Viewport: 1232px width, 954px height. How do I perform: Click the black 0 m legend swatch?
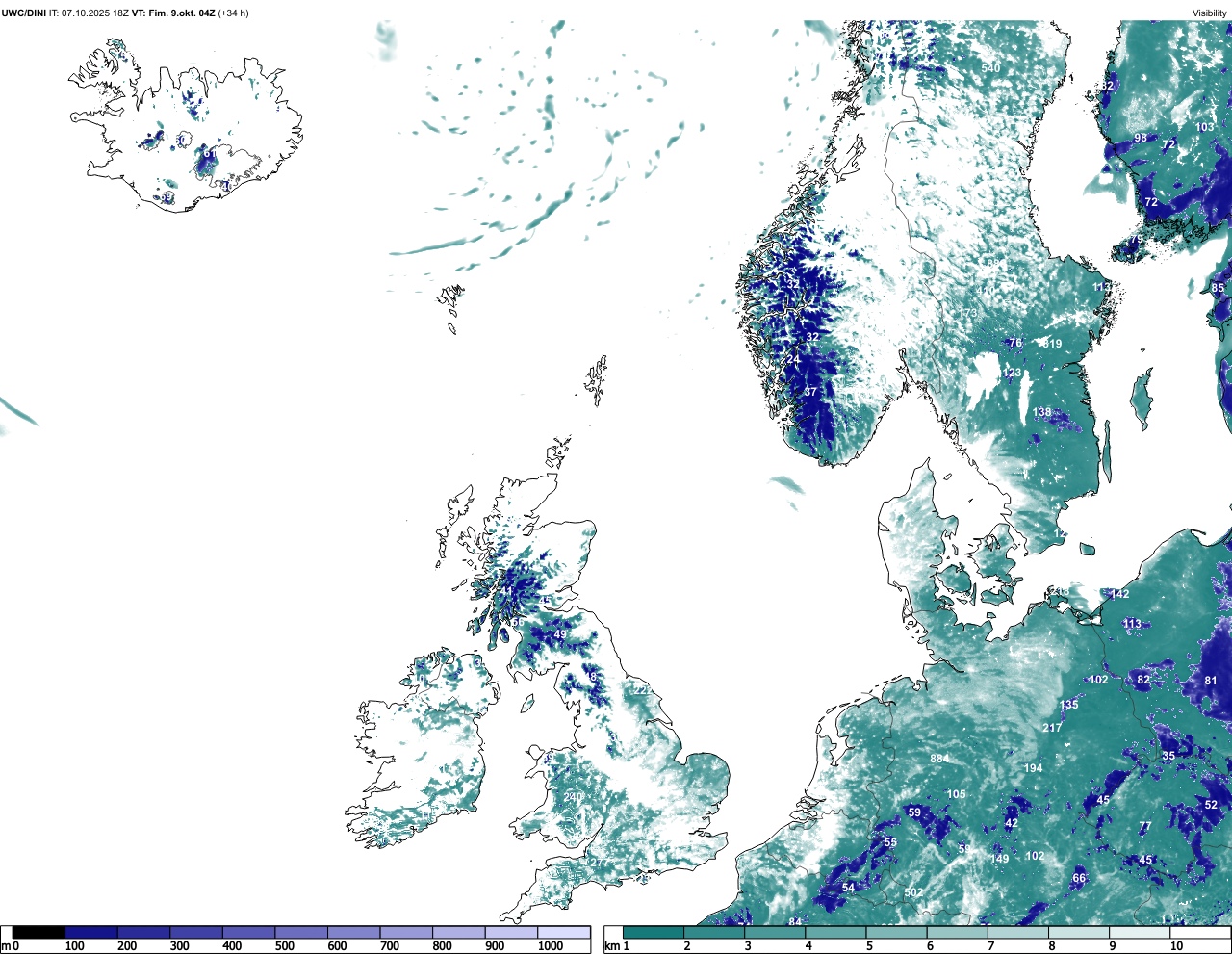point(39,932)
